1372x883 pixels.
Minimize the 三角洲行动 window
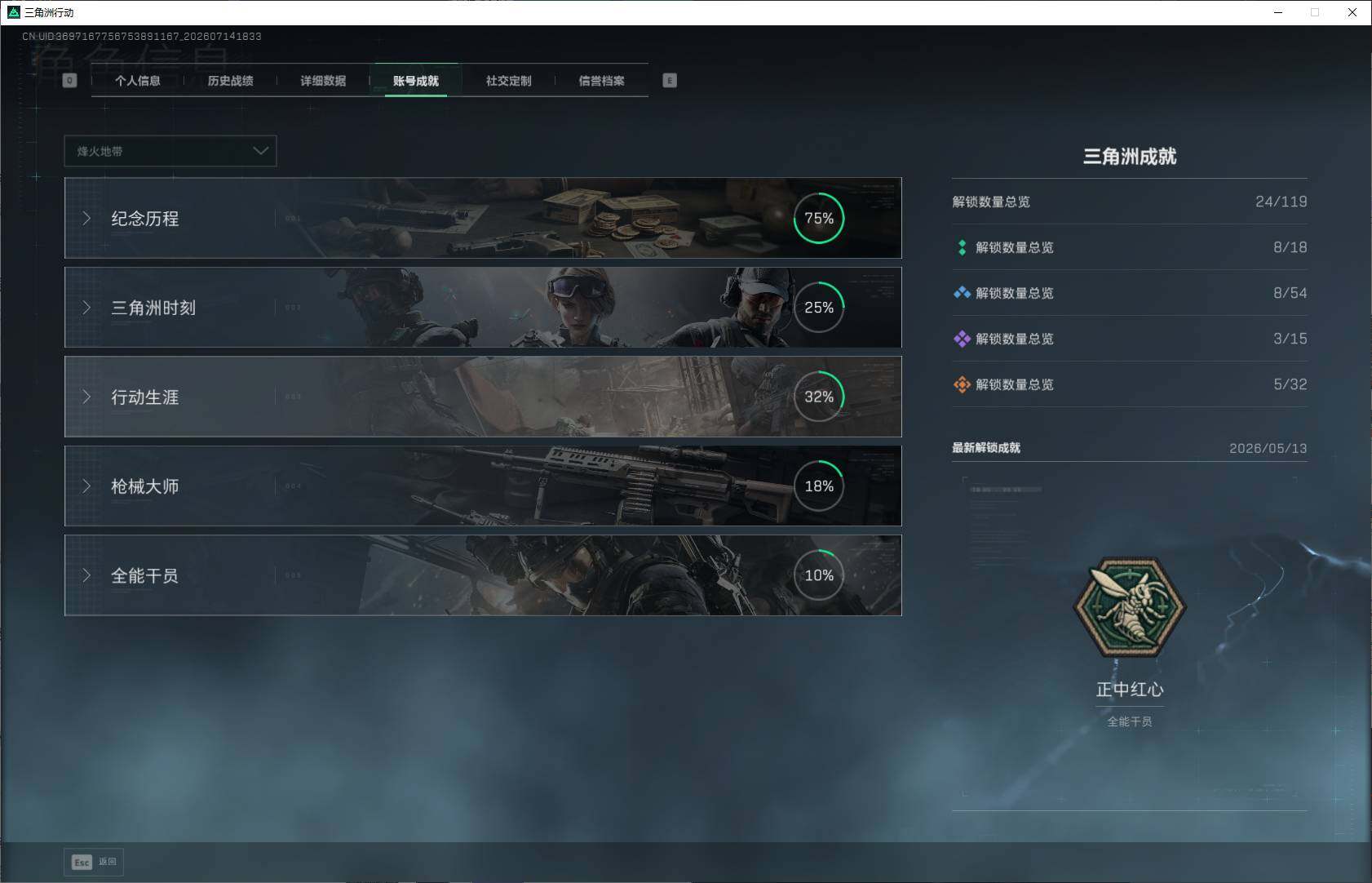(x=1278, y=12)
